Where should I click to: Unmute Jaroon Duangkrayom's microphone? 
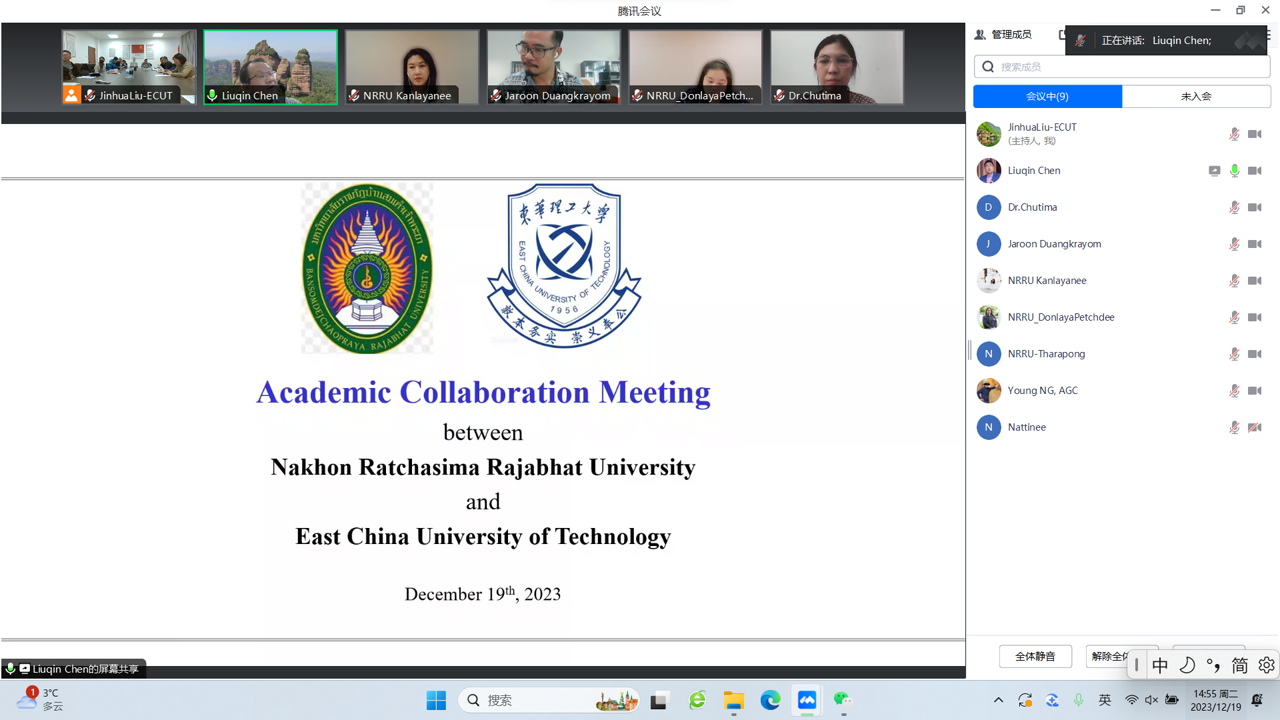[1235, 244]
